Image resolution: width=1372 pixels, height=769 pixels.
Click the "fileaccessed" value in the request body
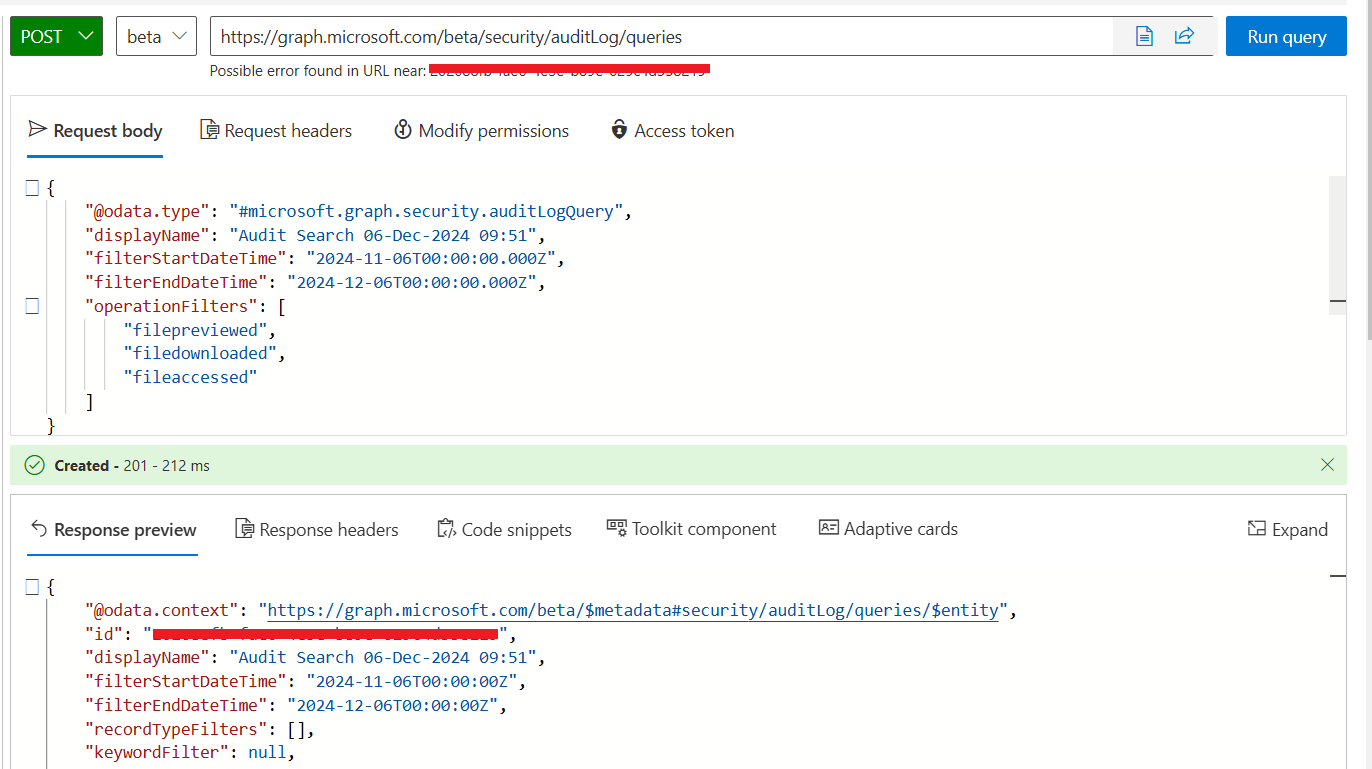[x=190, y=377]
